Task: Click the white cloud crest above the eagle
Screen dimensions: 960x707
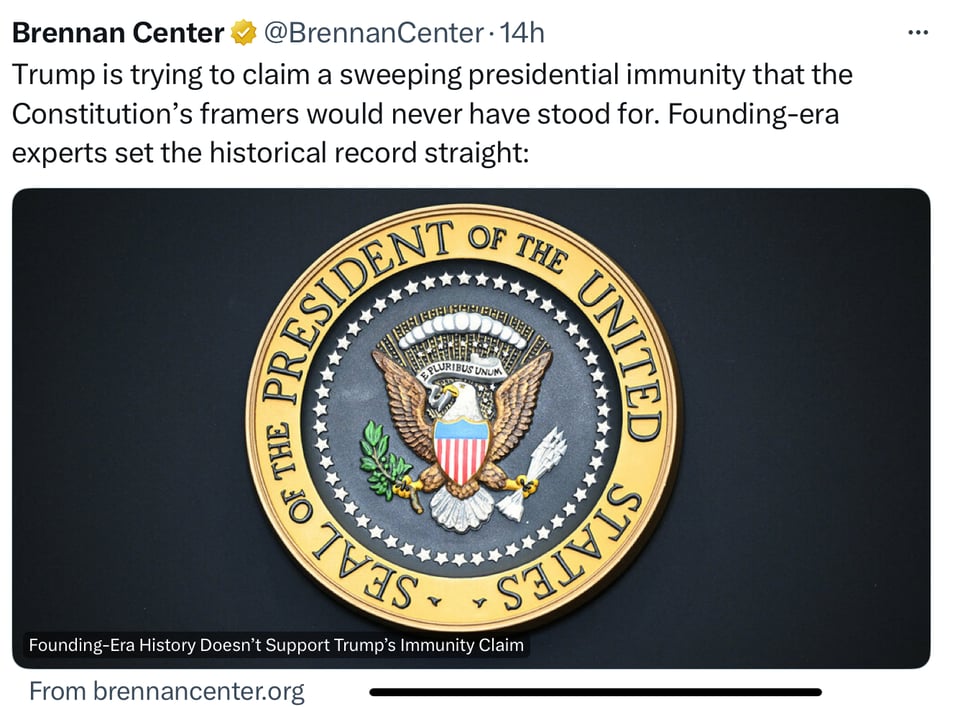Action: [x=462, y=329]
